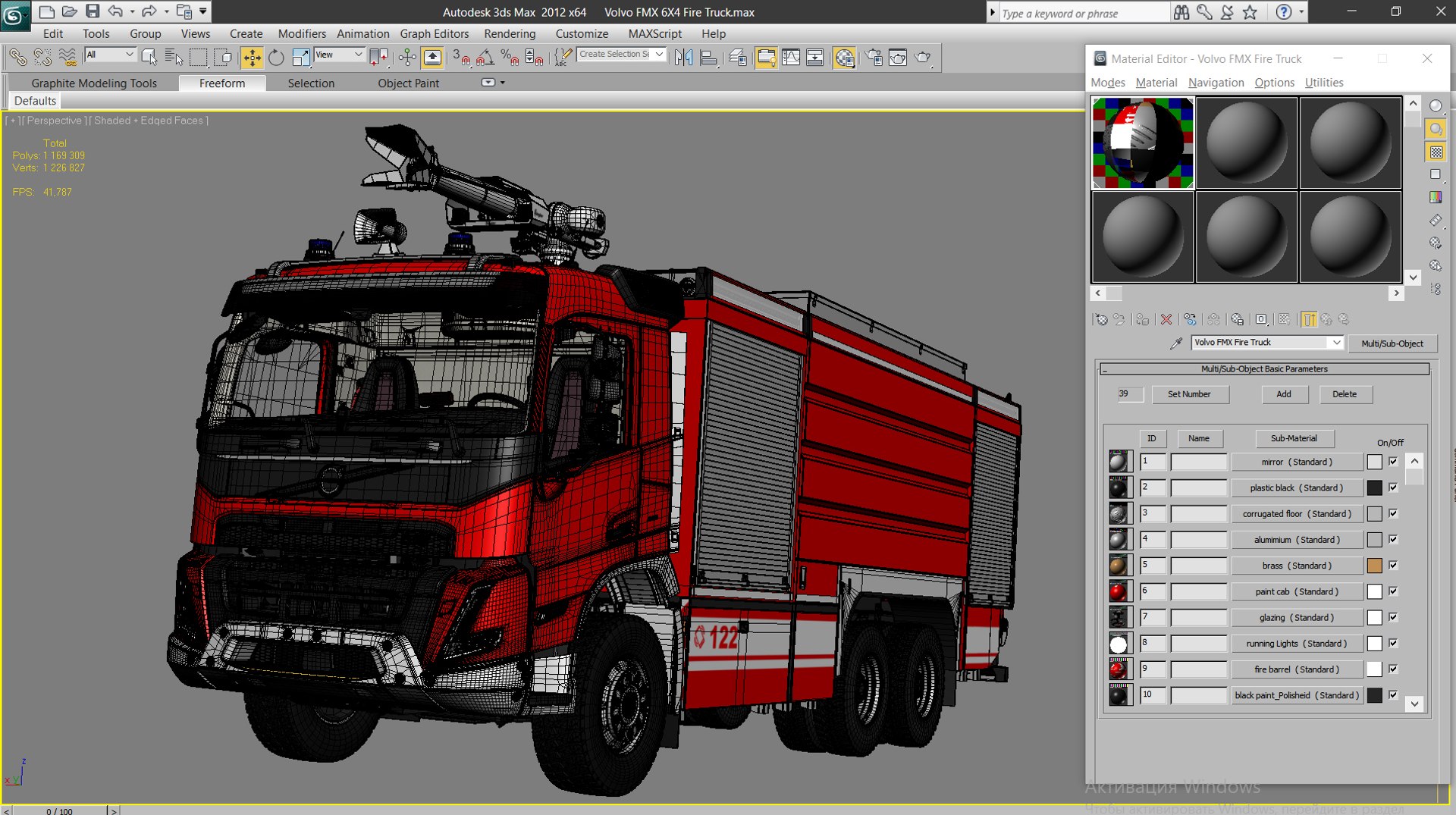Select the Link tool in main toolbar

(x=17, y=58)
